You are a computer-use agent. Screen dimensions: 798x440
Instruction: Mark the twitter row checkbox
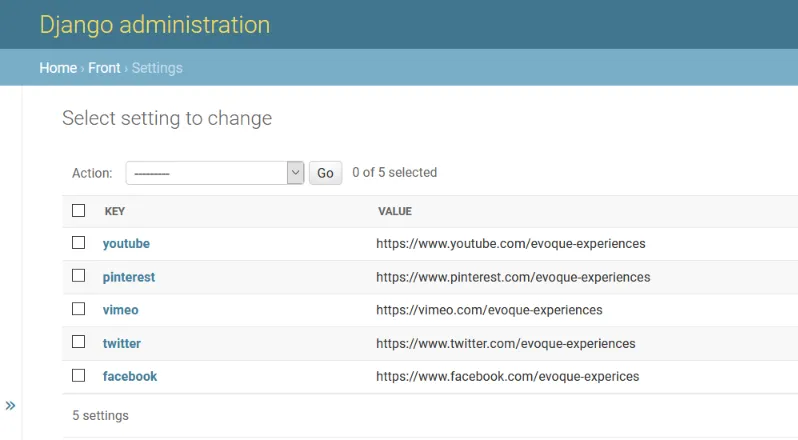pyautogui.click(x=79, y=342)
